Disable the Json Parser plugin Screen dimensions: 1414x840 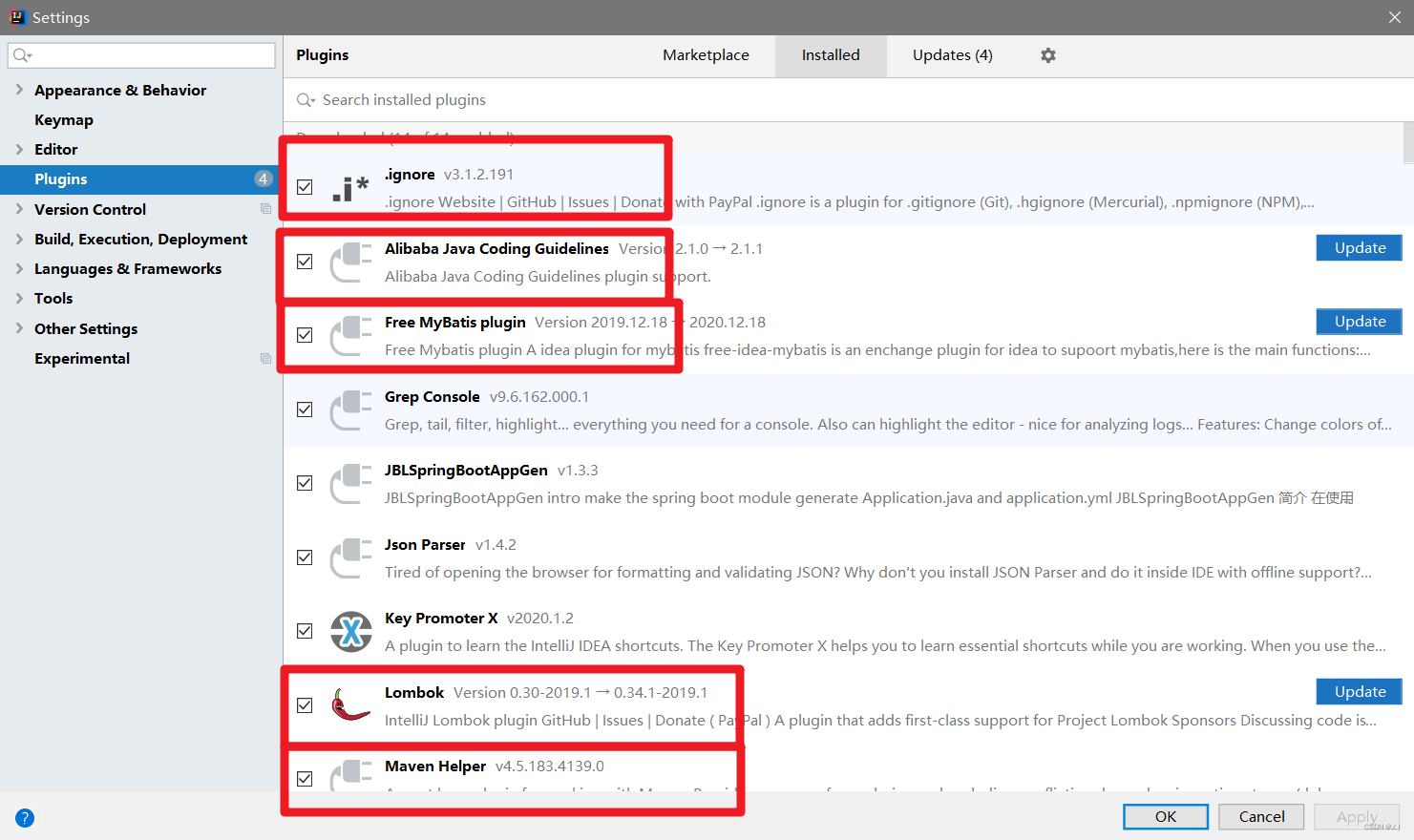coord(305,557)
